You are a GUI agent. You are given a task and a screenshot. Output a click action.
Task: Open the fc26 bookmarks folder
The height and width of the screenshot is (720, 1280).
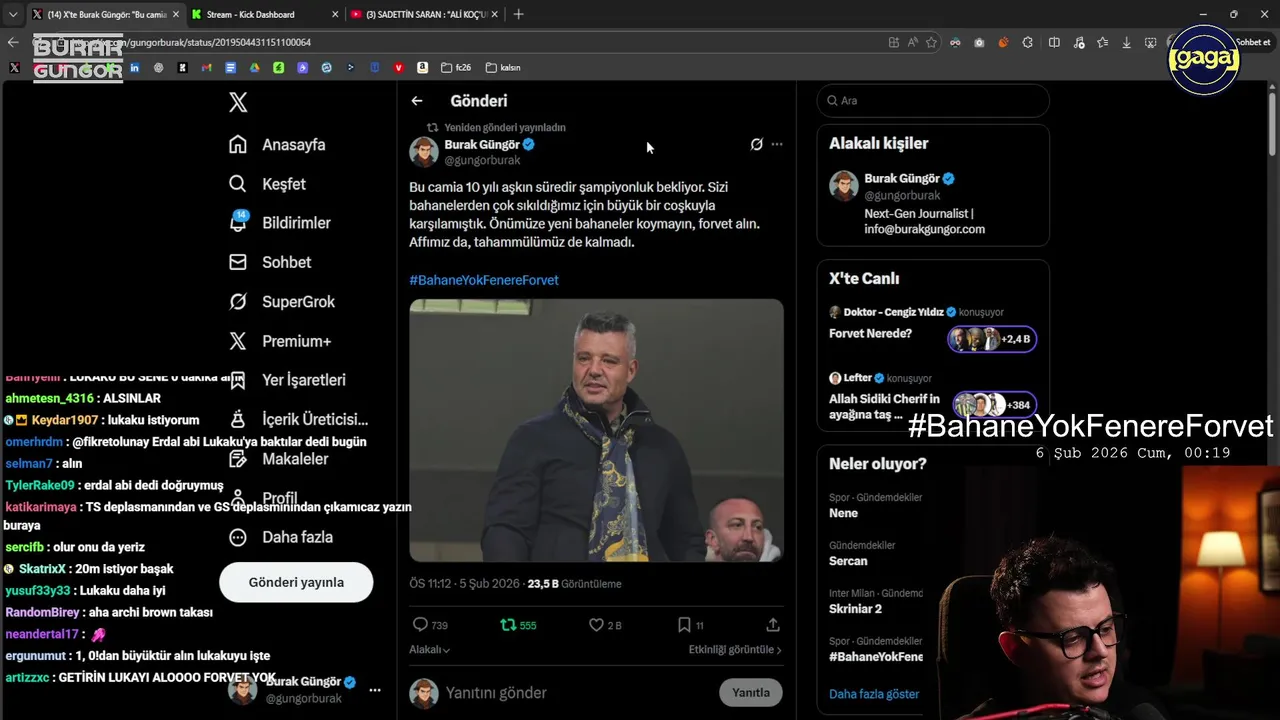[455, 67]
